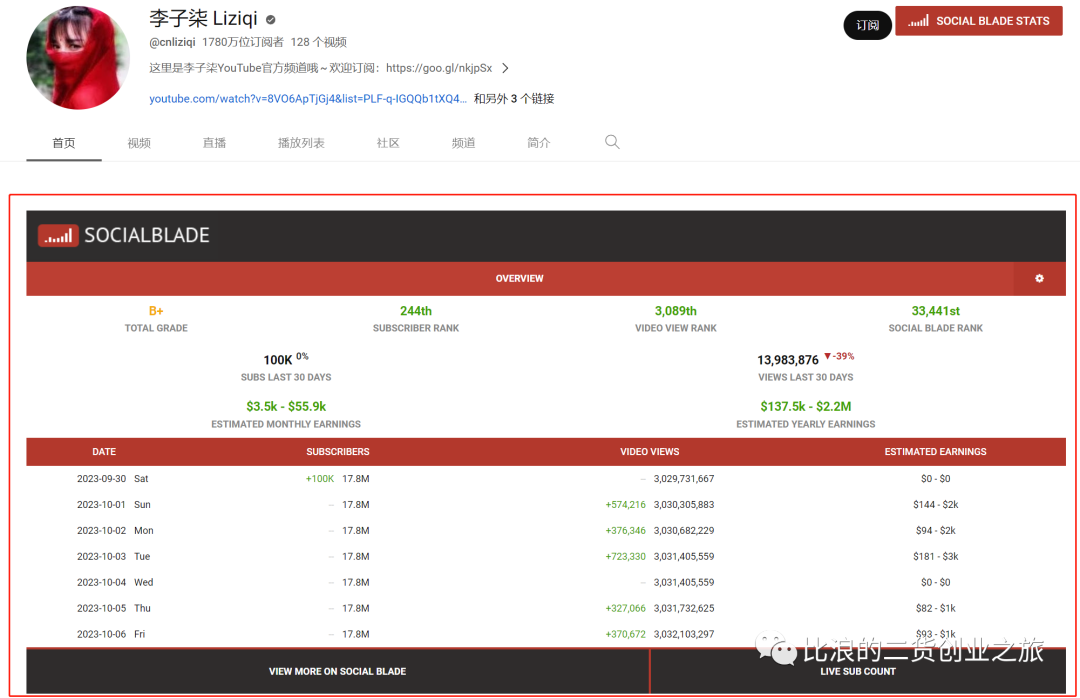Click the channel title 李子柒 Liziqi
1080x698 pixels.
point(203,19)
